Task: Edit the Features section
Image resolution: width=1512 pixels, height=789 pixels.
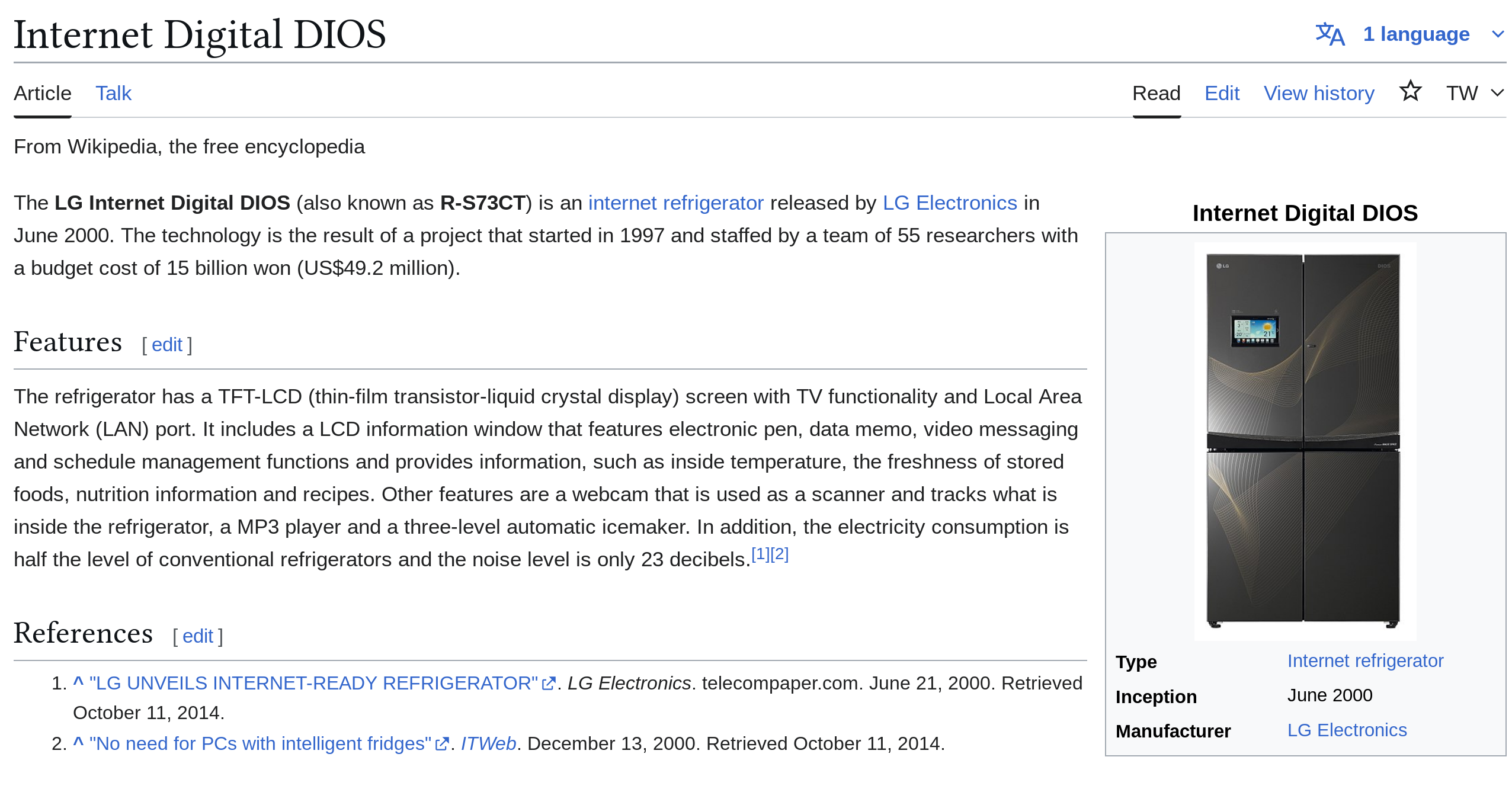Action: pos(166,345)
